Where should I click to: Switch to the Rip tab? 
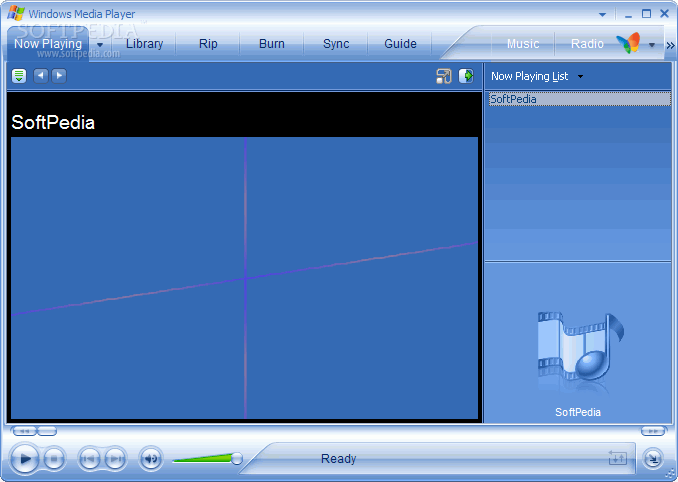(208, 44)
